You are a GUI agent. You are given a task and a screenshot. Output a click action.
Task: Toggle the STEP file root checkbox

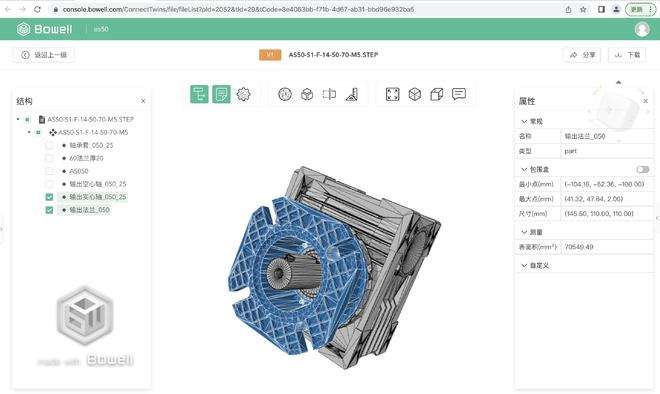click(x=27, y=120)
